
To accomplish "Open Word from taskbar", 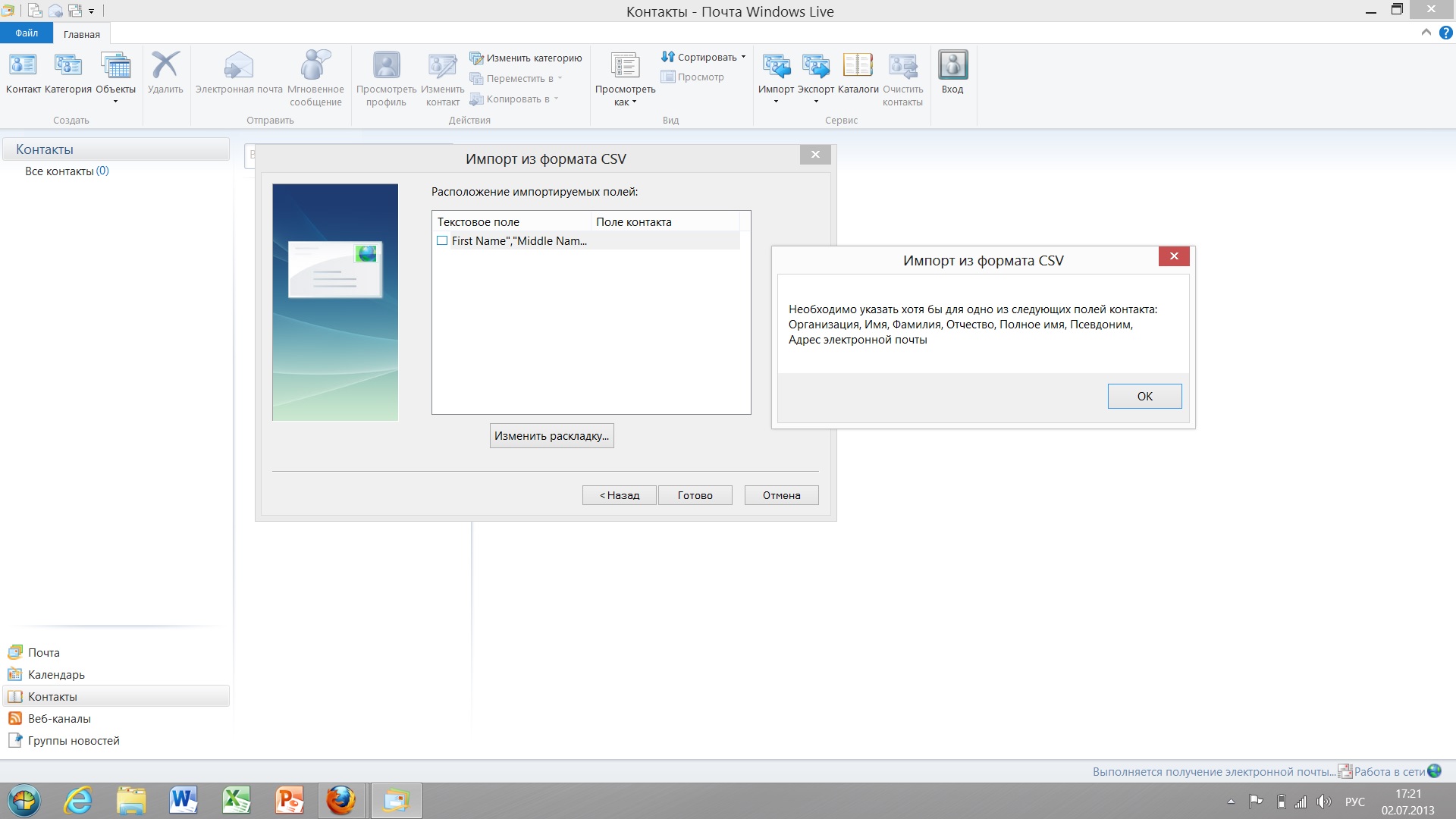I will click(184, 801).
